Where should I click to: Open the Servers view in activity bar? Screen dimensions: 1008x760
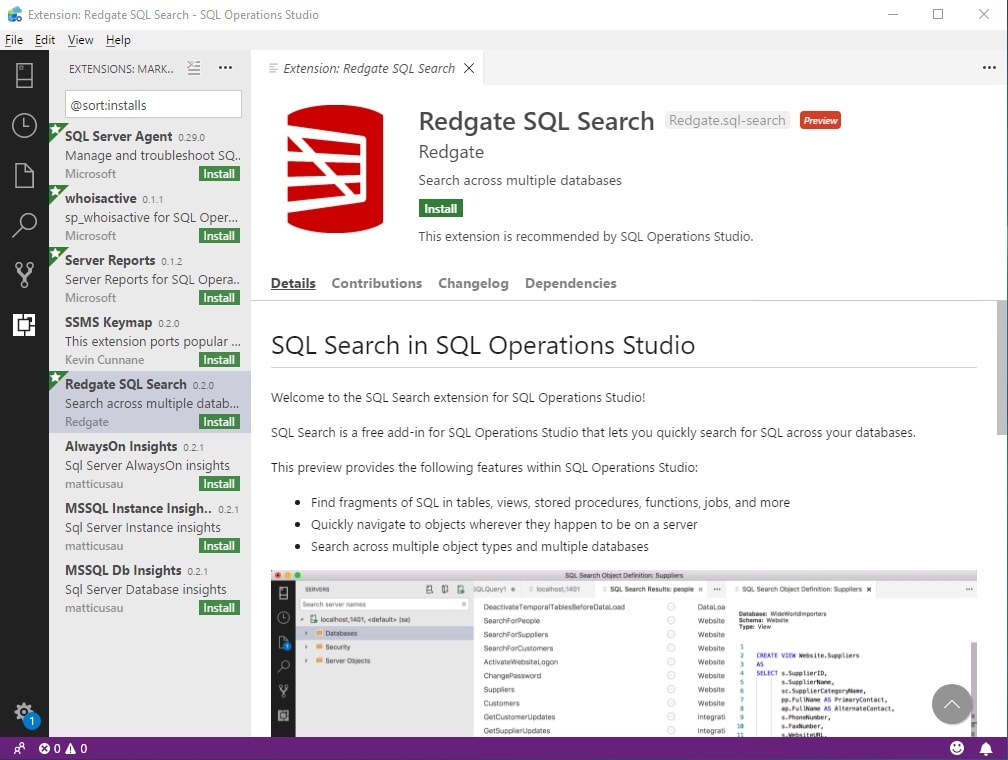tap(24, 75)
